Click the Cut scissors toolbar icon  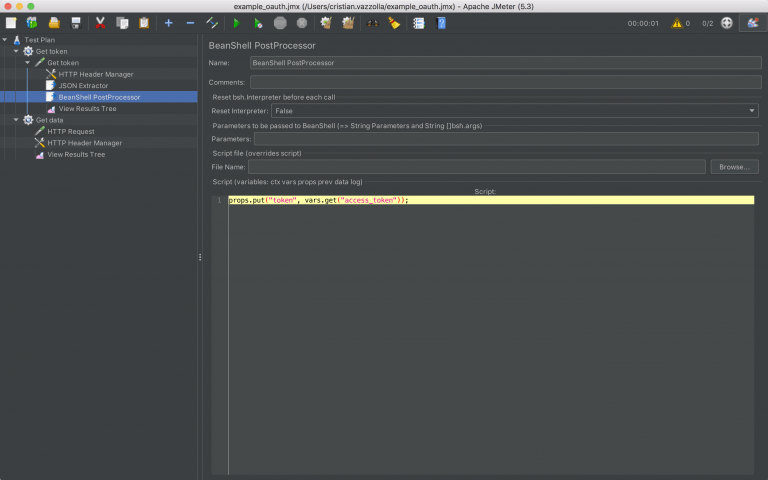coord(100,23)
